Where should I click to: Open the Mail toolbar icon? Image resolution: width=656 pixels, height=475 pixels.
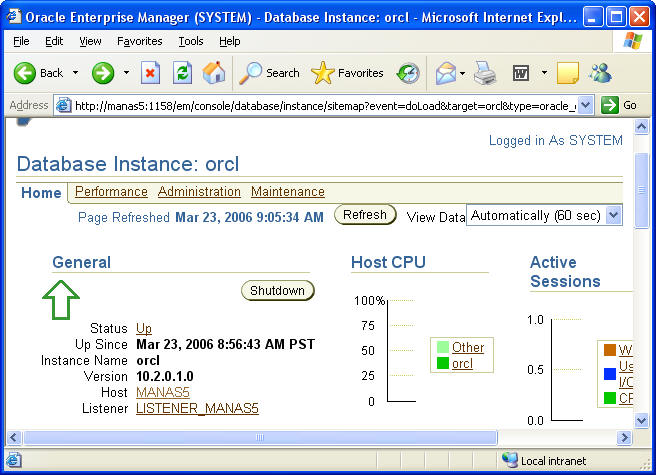[x=445, y=73]
